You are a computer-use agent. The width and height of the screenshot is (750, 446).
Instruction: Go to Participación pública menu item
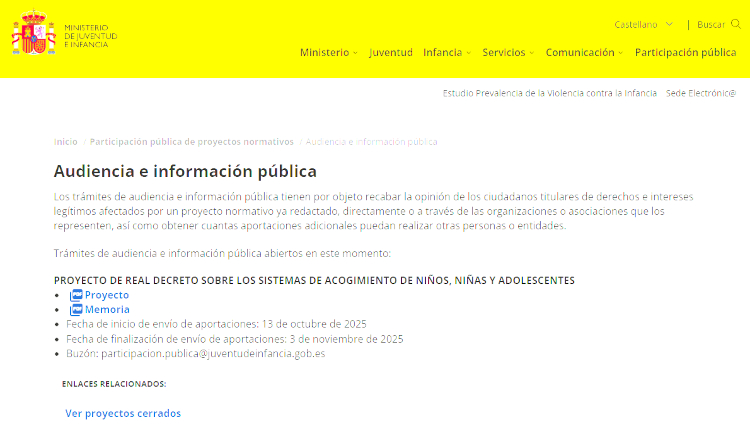coord(685,53)
